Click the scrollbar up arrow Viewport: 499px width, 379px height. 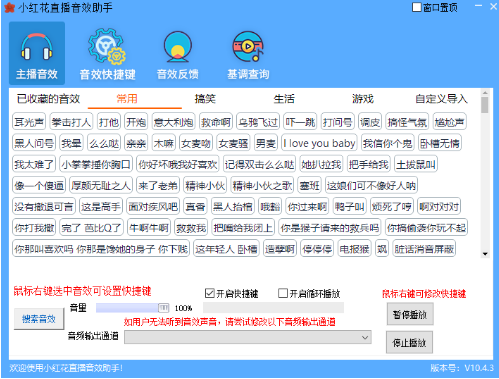pos(485,93)
